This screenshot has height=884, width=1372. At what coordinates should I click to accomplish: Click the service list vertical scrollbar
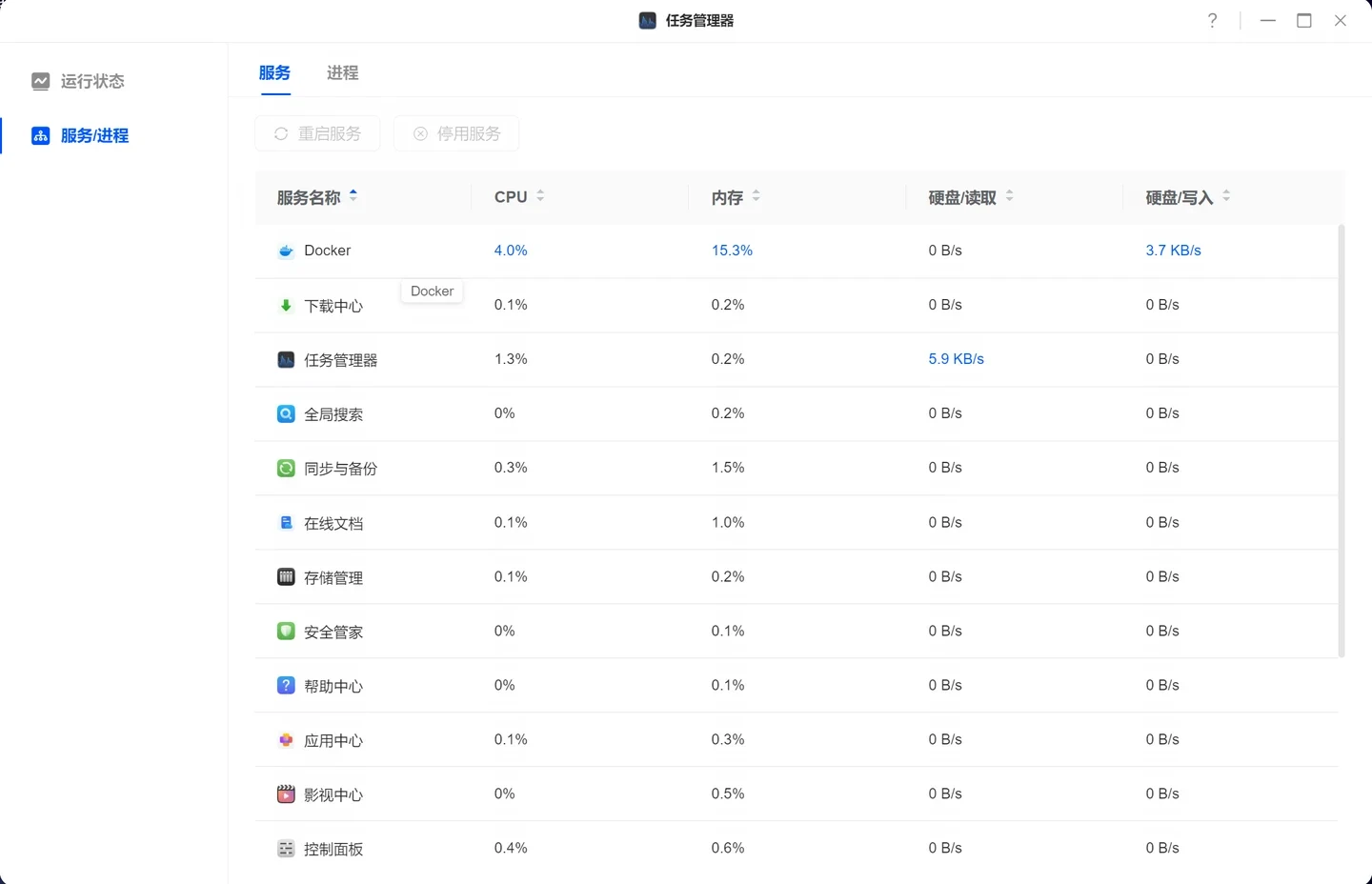pyautogui.click(x=1342, y=440)
